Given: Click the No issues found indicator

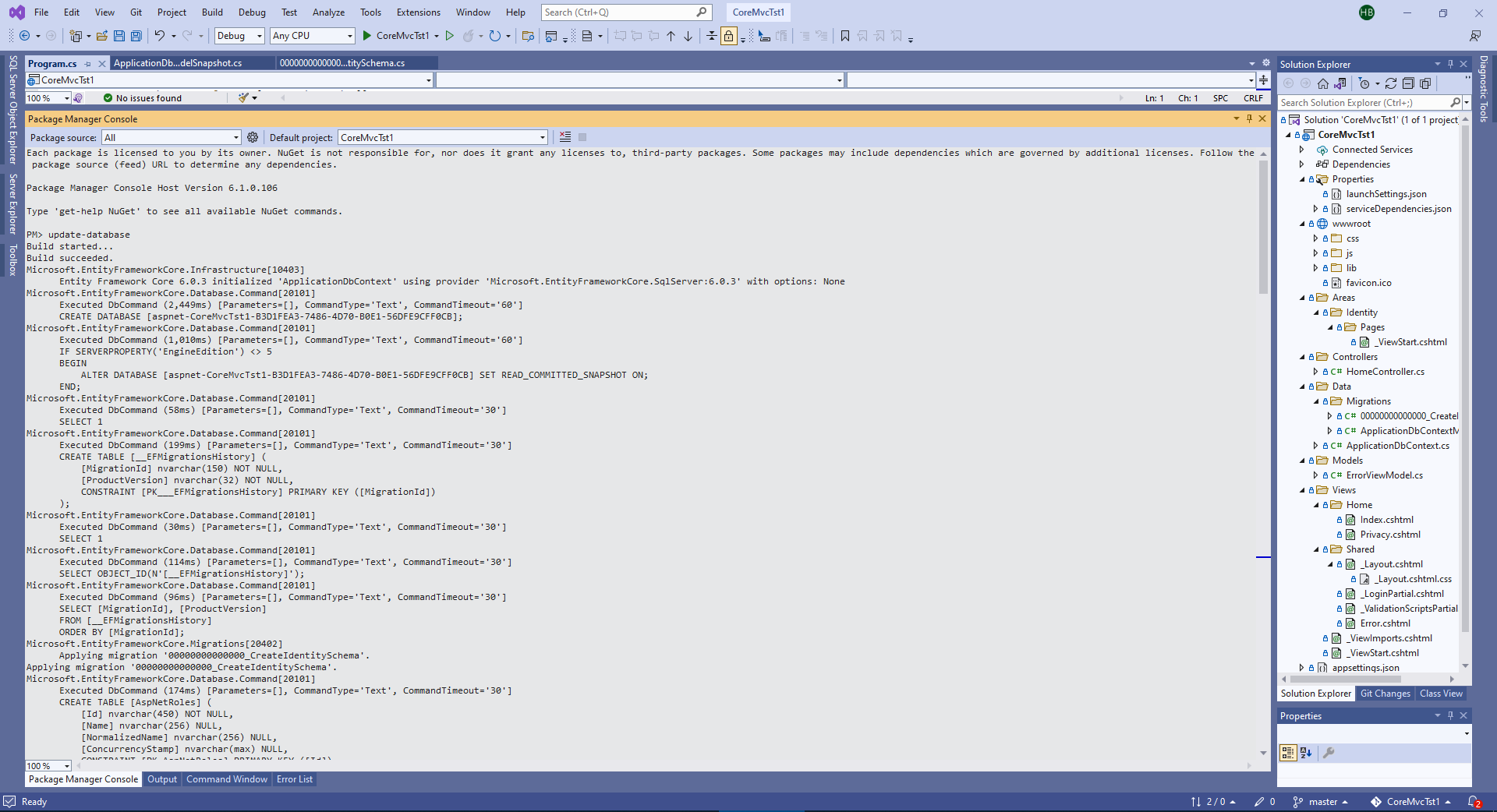Looking at the screenshot, I should pos(143,98).
